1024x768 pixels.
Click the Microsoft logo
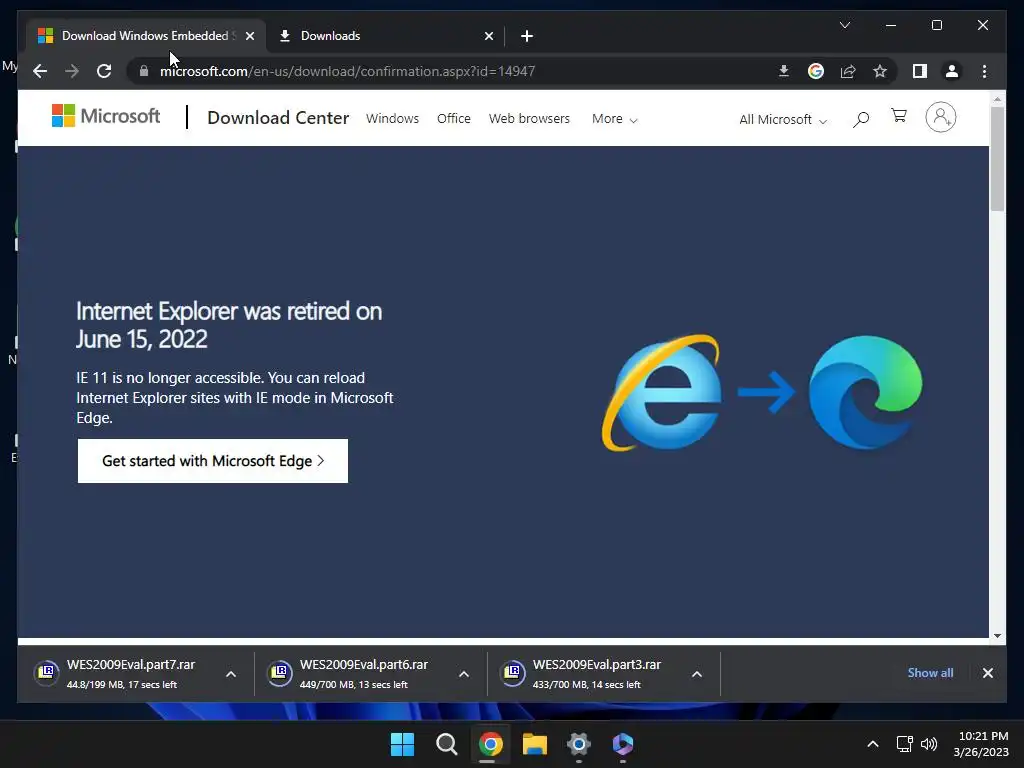click(106, 116)
